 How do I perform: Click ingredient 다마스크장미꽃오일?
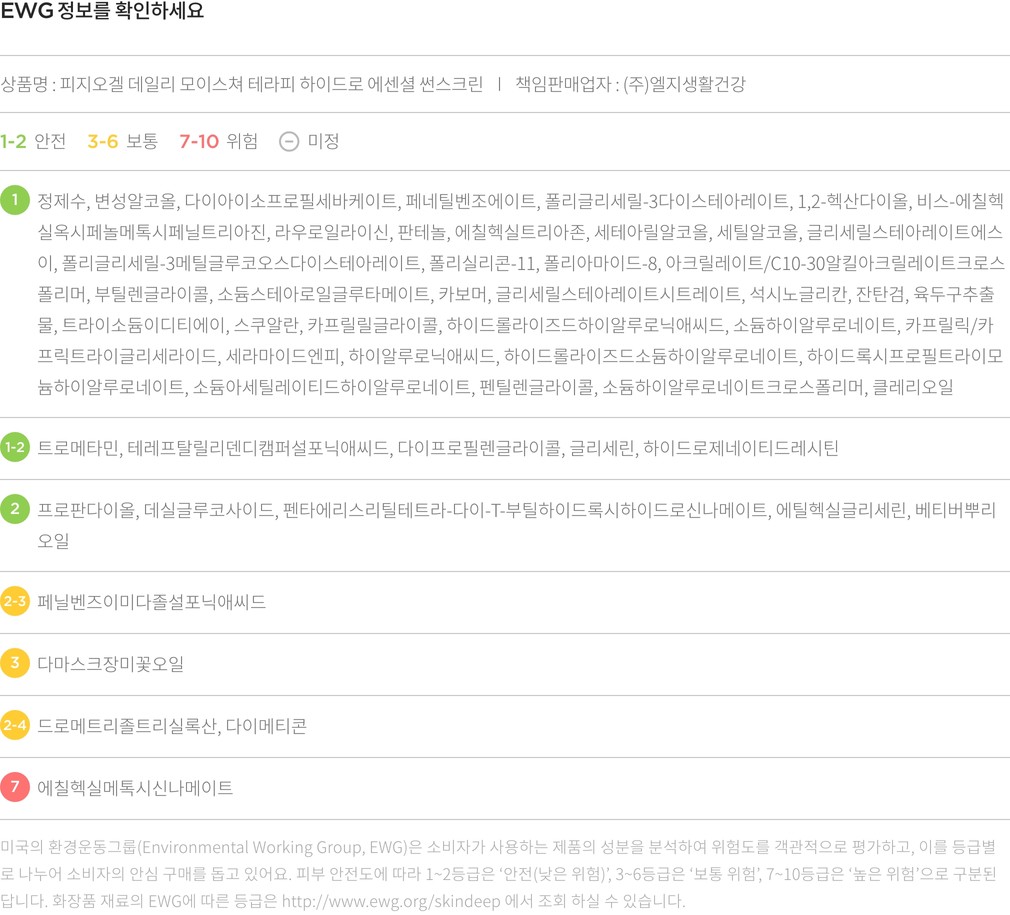pyautogui.click(x=110, y=664)
